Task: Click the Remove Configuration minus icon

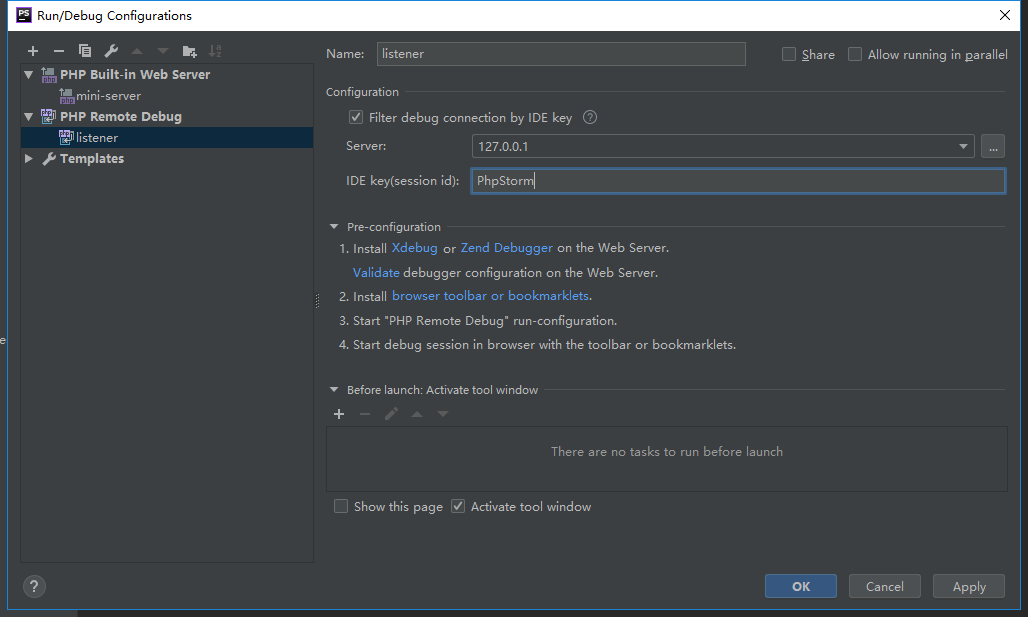Action: (59, 51)
